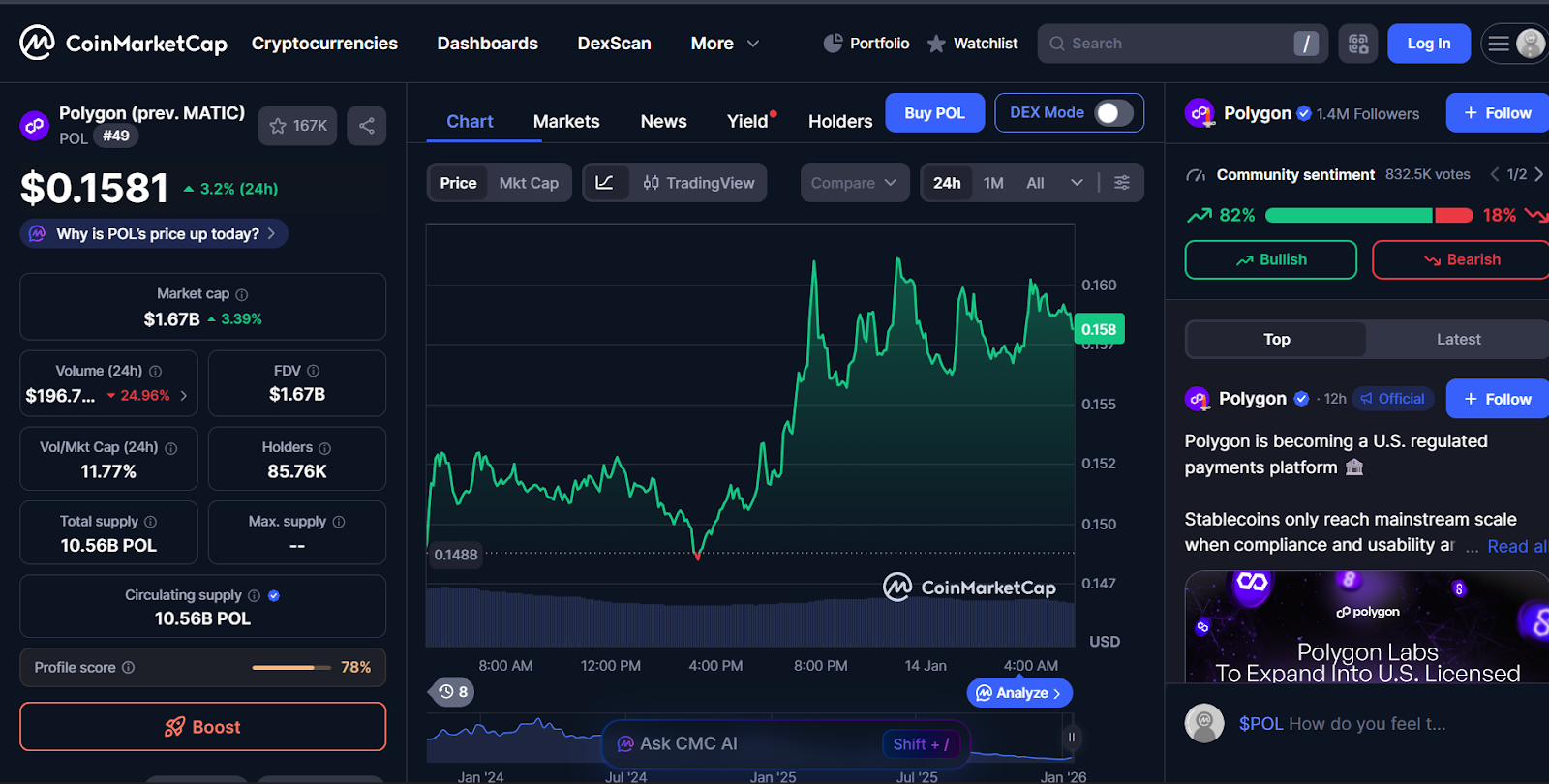Click the Market cap info icon
The width and height of the screenshot is (1549, 784).
point(242,295)
